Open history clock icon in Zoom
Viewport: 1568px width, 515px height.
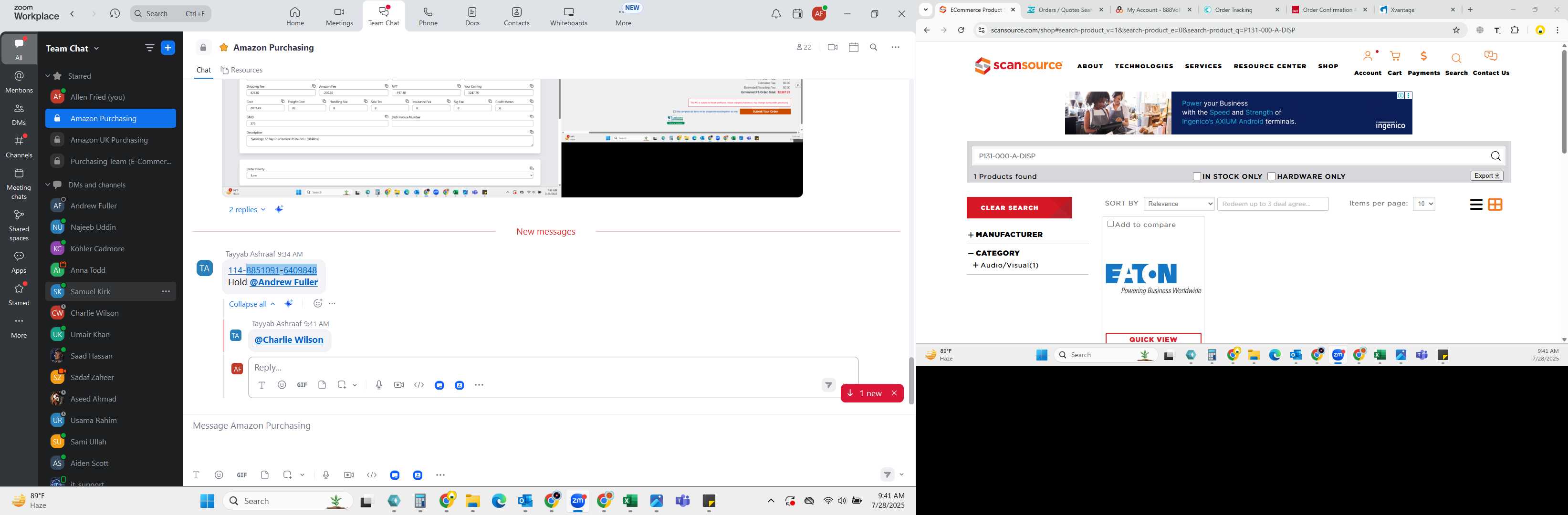[x=115, y=13]
